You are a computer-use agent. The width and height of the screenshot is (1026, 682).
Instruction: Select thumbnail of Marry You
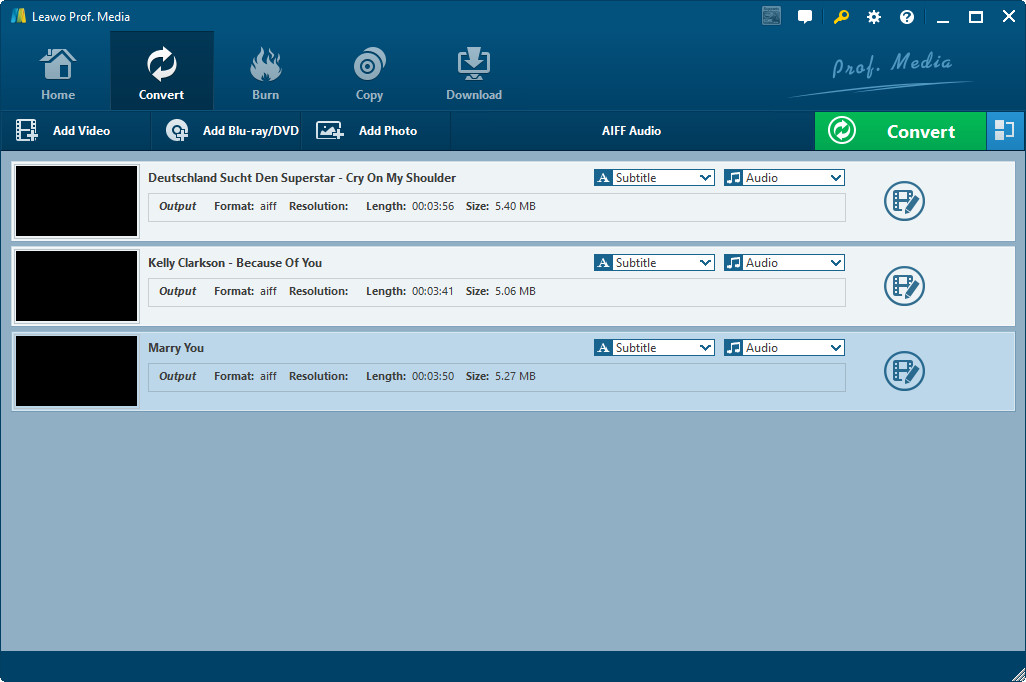[x=77, y=371]
